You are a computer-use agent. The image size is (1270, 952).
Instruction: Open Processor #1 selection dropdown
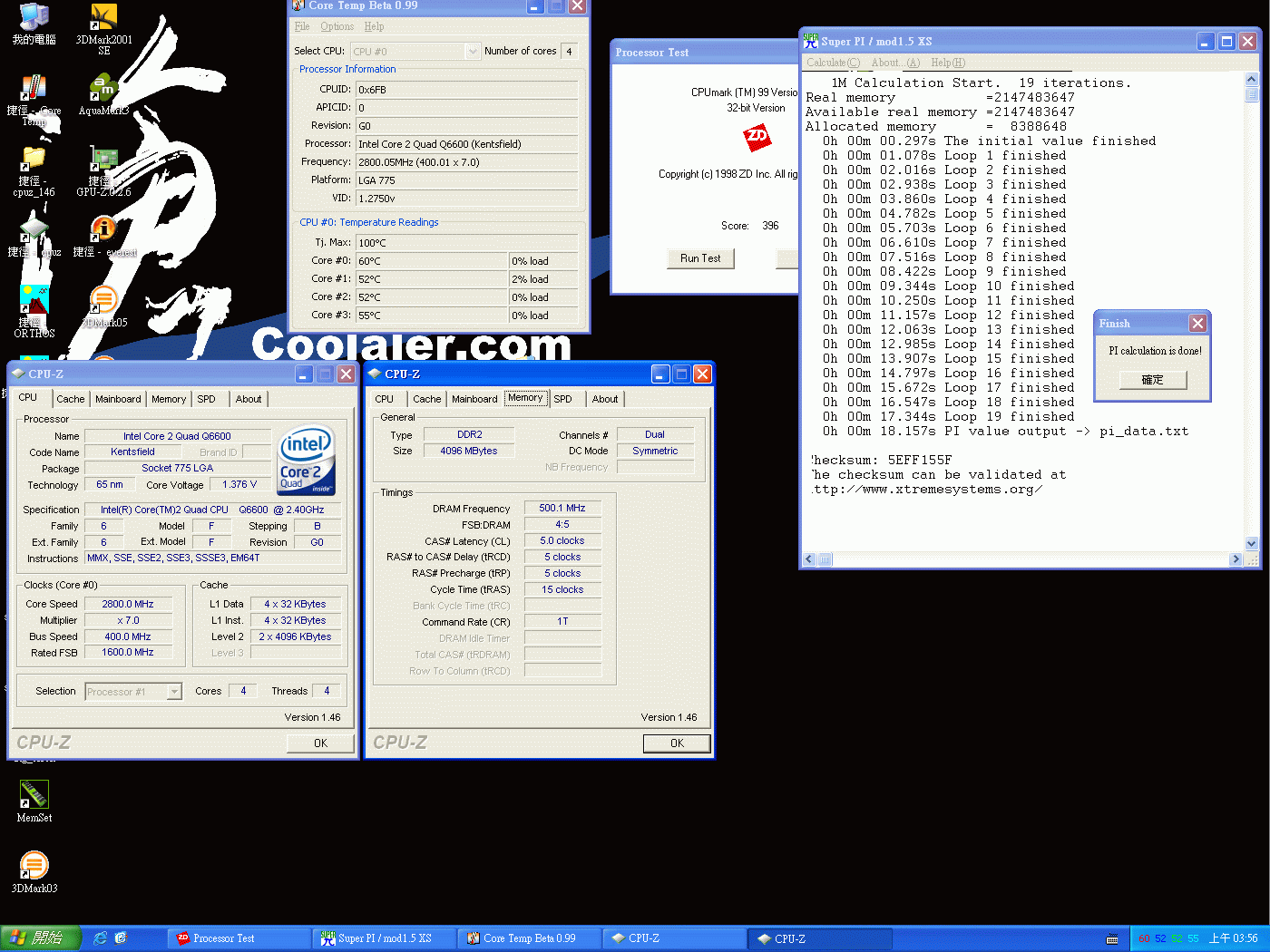click(174, 692)
